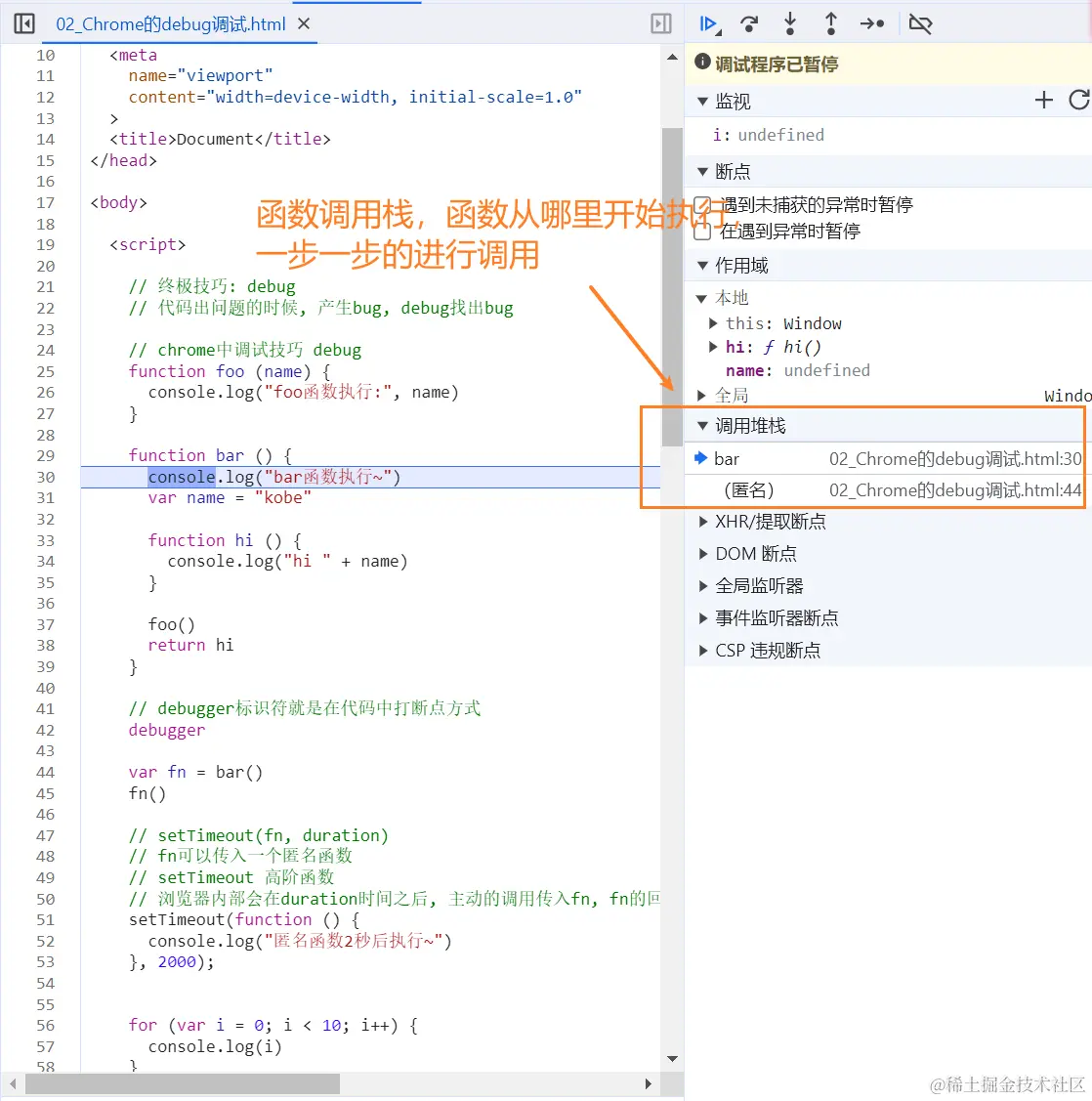The height and width of the screenshot is (1101, 1092).
Task: Click the vertical scrollbar thumb of code editor
Action: (x=672, y=286)
